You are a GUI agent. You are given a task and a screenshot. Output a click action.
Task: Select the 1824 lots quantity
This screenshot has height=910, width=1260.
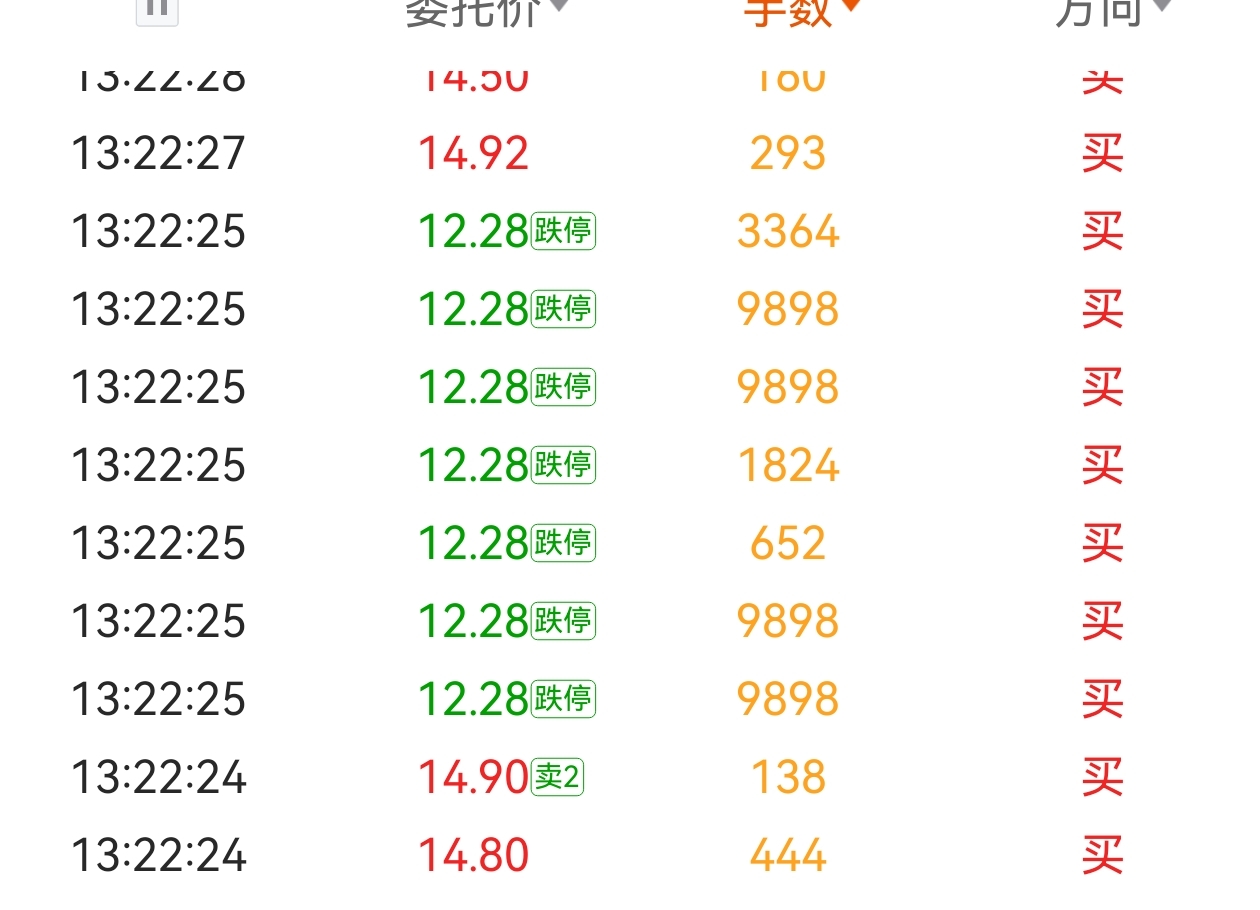(x=788, y=466)
